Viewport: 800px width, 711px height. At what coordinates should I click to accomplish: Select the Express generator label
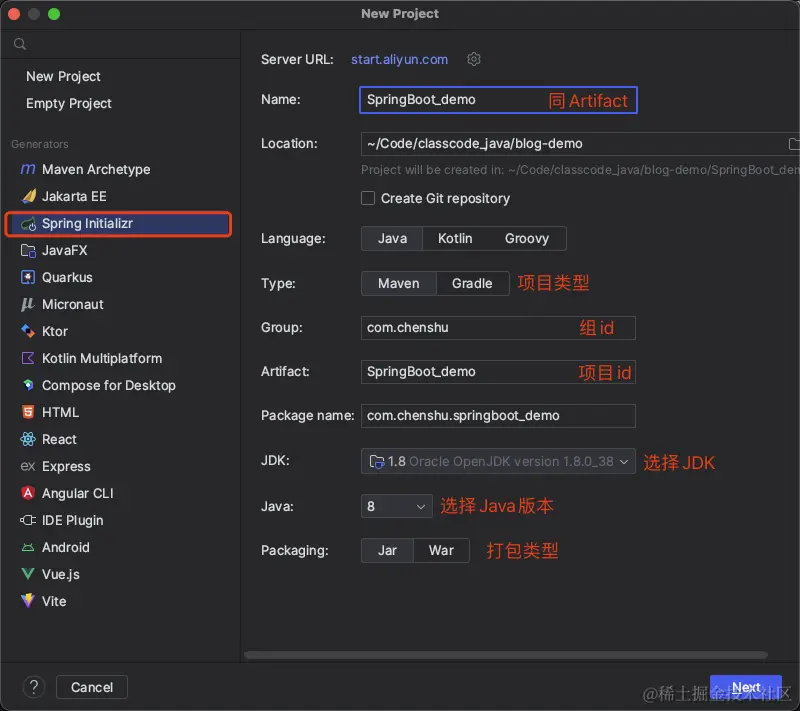click(x=66, y=466)
